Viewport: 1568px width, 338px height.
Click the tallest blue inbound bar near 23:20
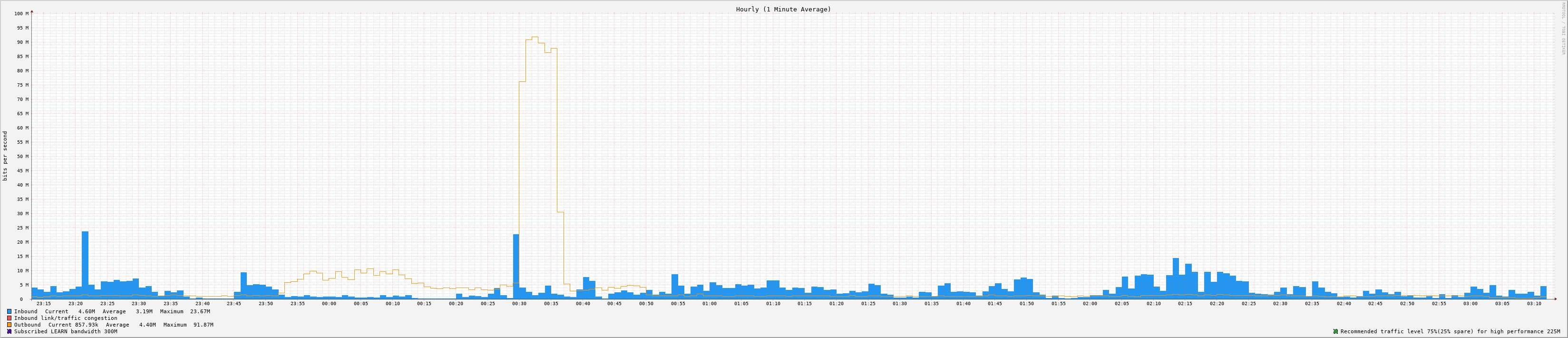coord(85,265)
